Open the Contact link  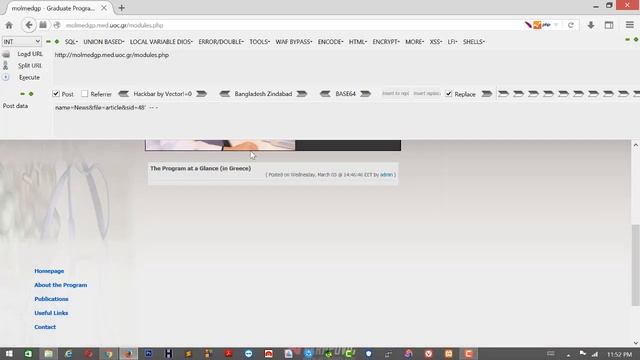[45, 327]
